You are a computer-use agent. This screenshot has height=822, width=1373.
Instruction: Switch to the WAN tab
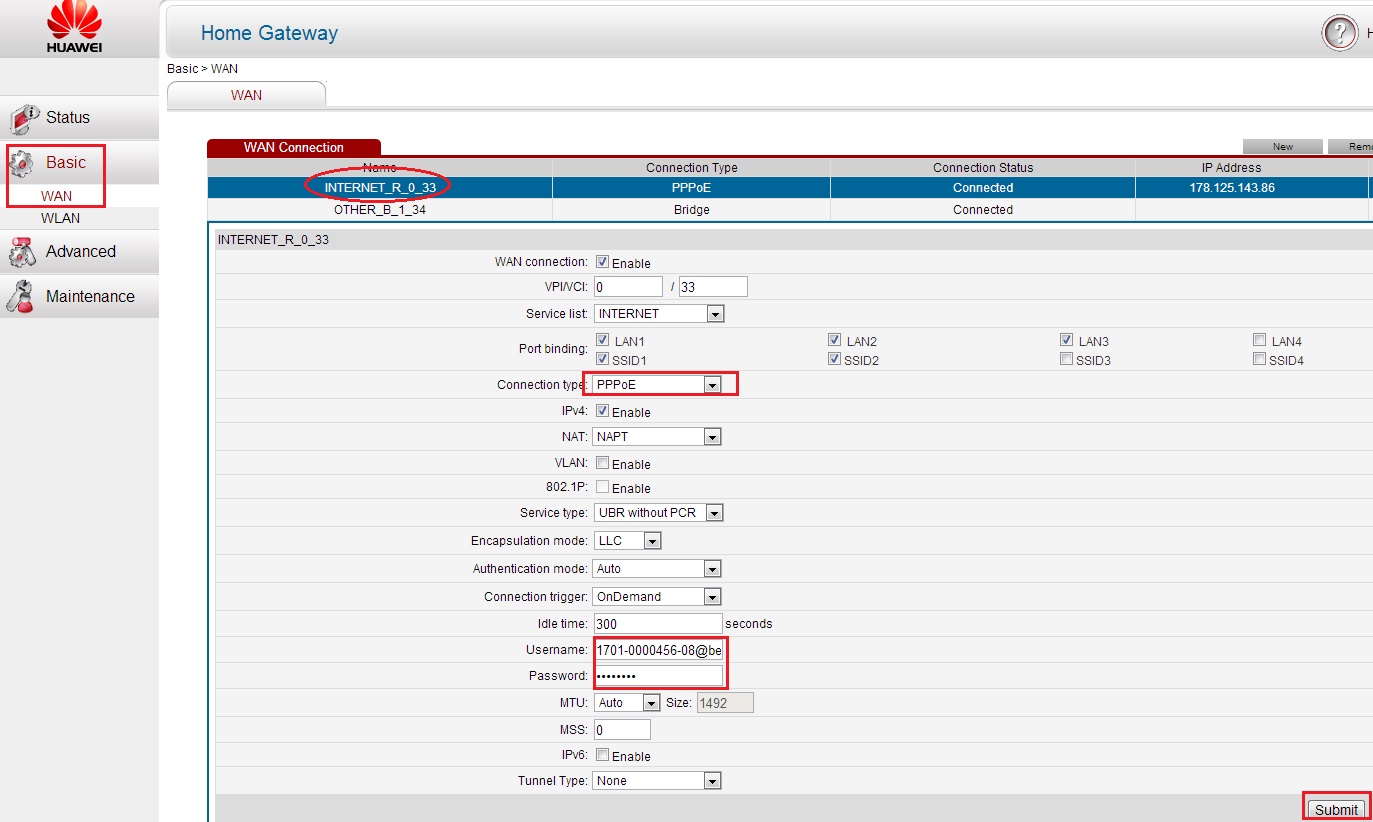pos(246,95)
